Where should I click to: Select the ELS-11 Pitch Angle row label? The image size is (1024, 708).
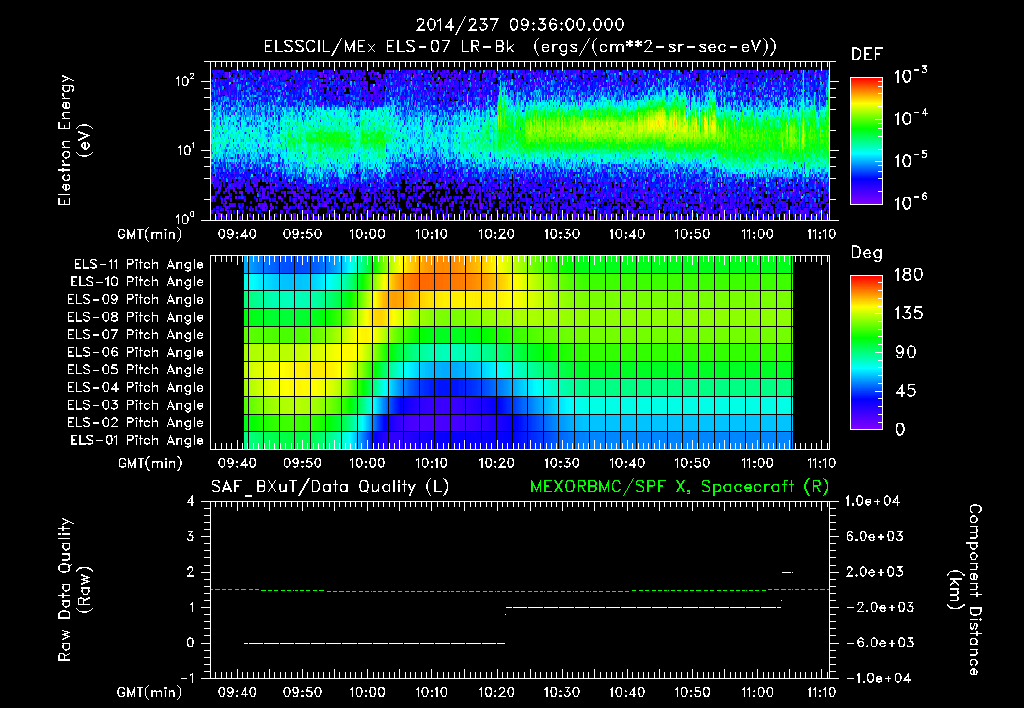(138, 265)
